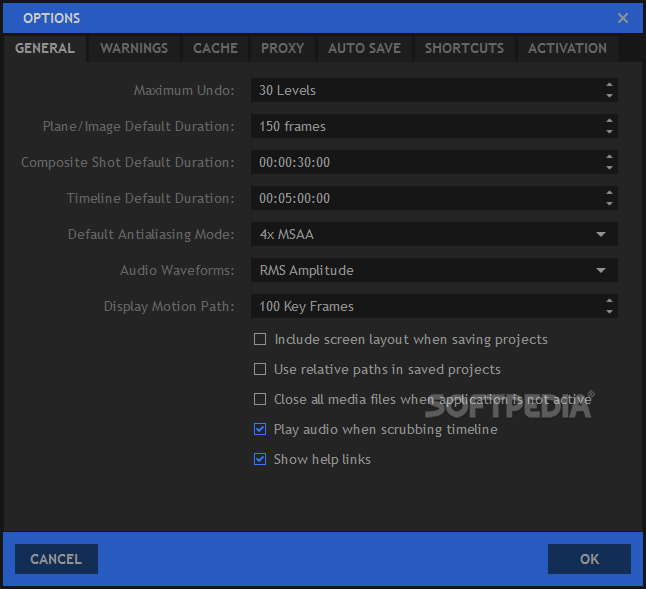Increase Display Motion Path key frames

(609, 301)
